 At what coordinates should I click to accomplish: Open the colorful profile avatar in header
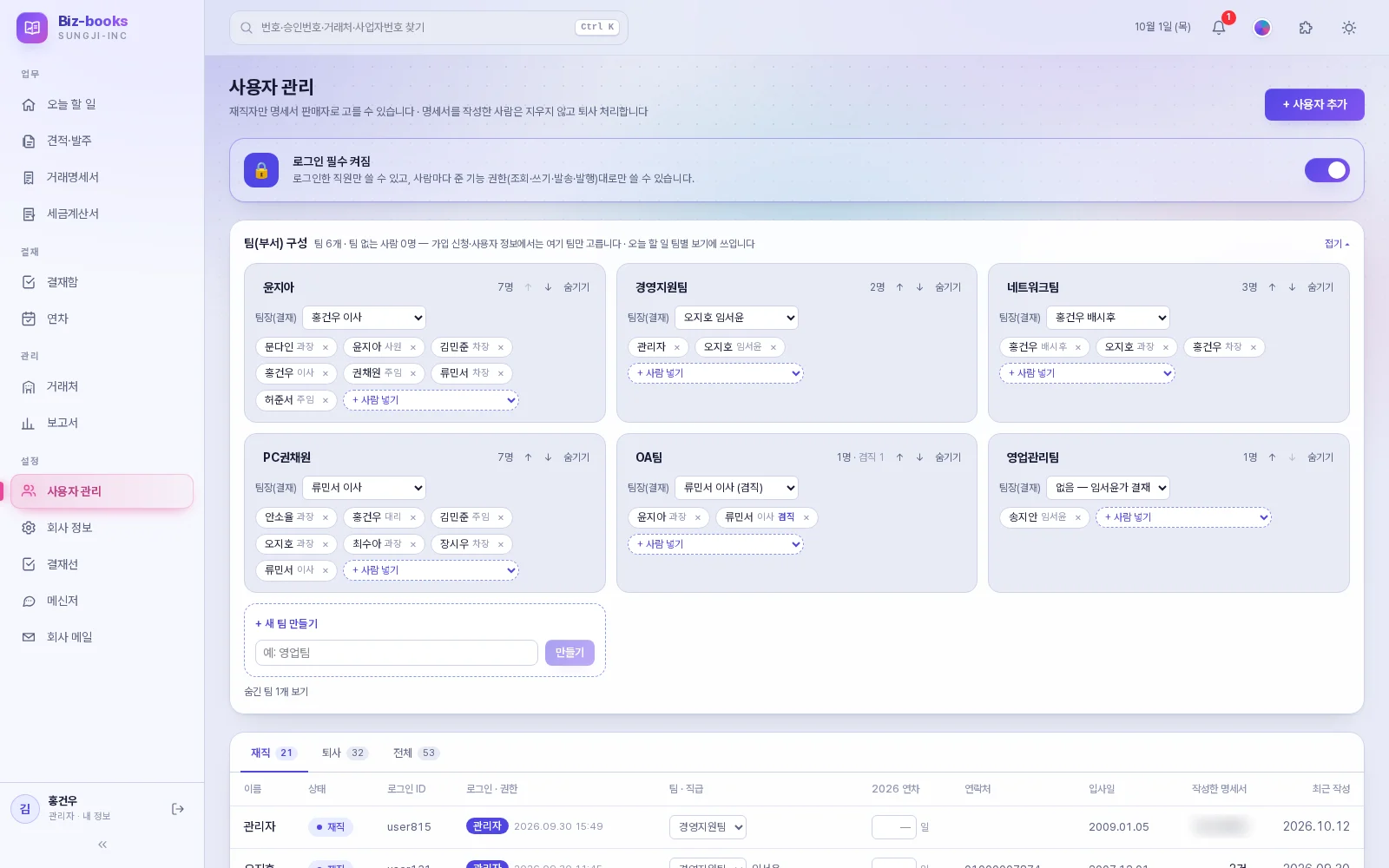pyautogui.click(x=1262, y=28)
